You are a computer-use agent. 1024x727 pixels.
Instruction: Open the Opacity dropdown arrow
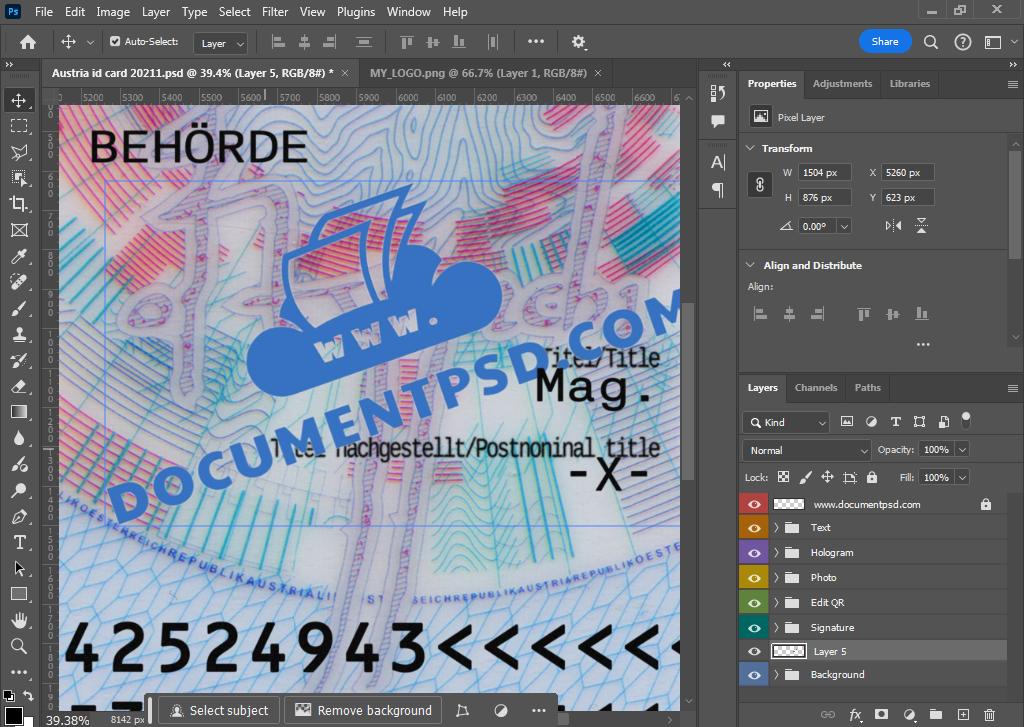961,449
